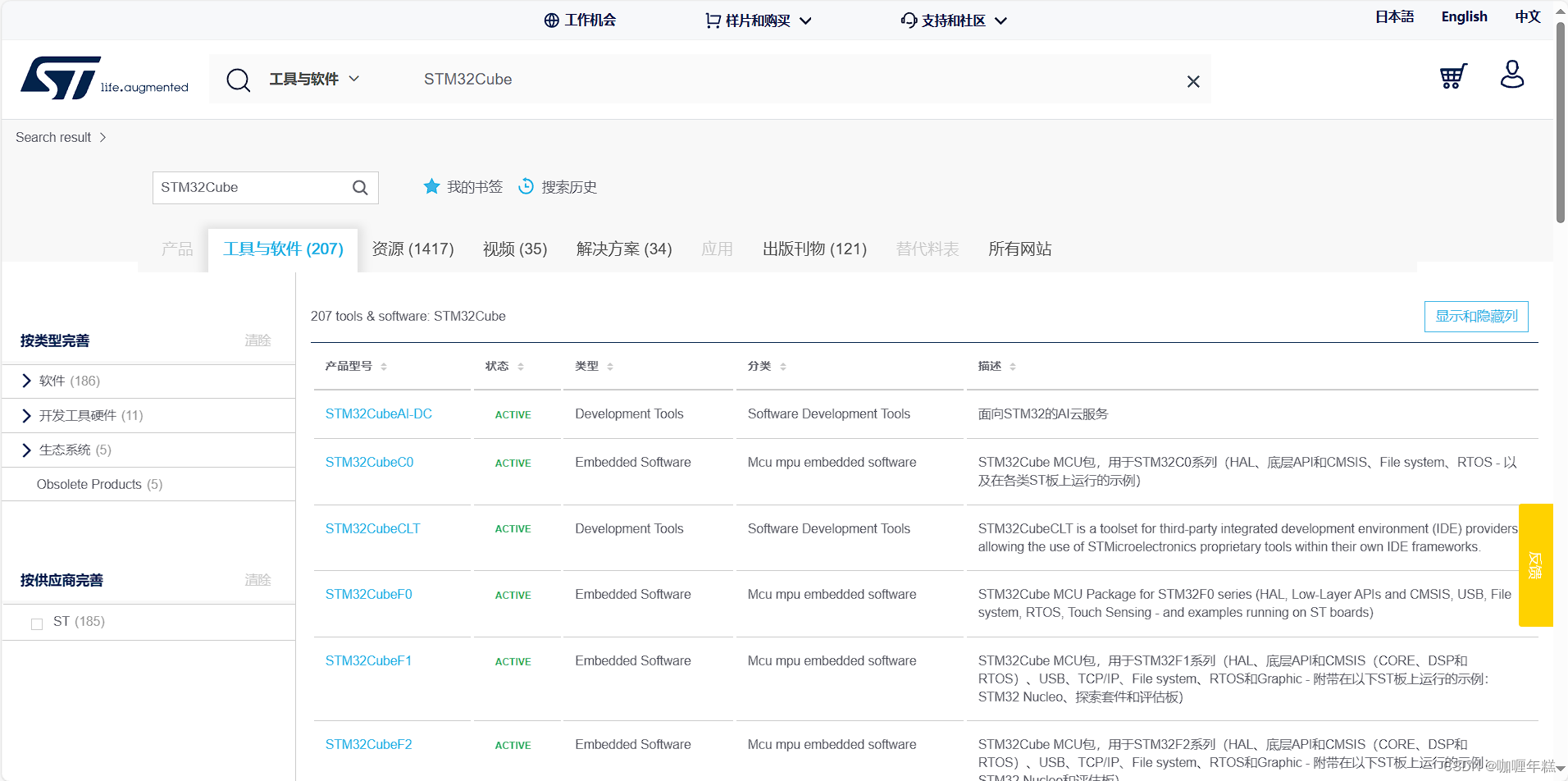
Task: Switch to 所有网站 tab
Action: (1019, 249)
